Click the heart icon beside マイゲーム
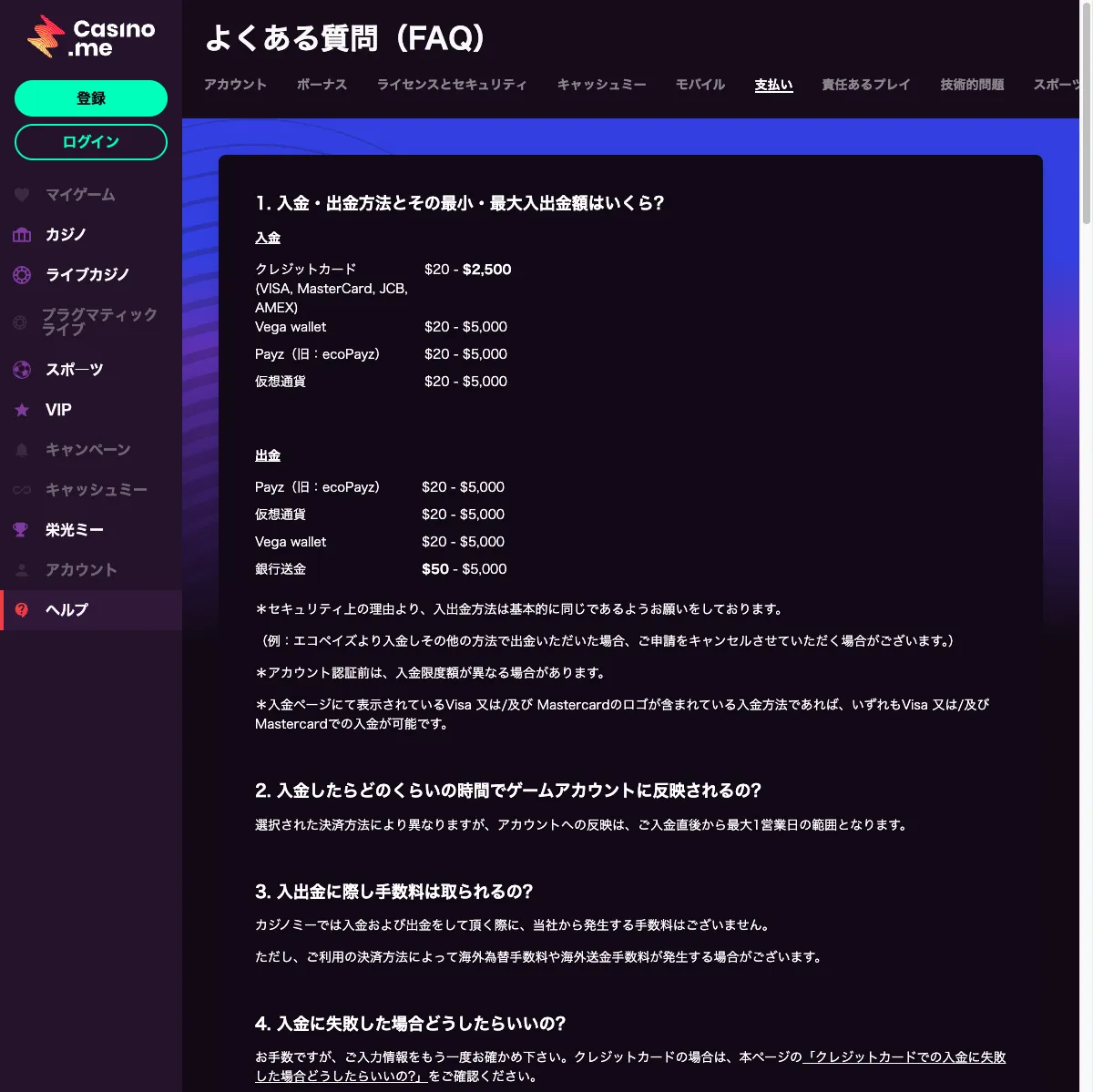The height and width of the screenshot is (1092, 1093). tap(22, 195)
